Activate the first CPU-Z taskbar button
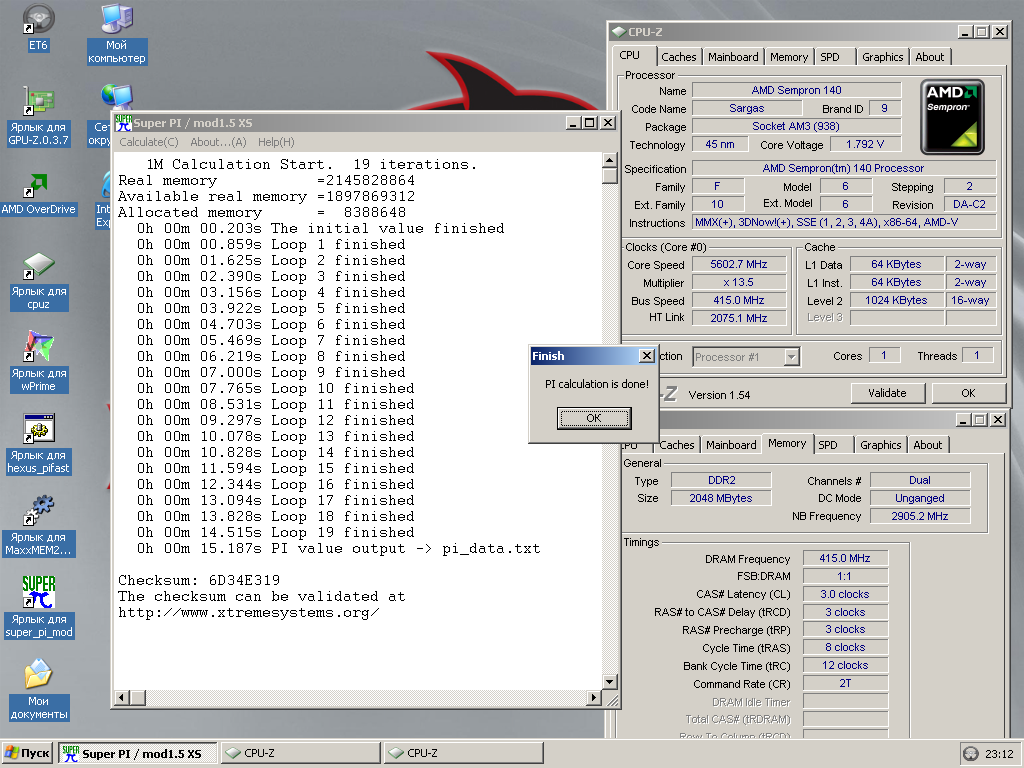The image size is (1024, 768). (300, 753)
